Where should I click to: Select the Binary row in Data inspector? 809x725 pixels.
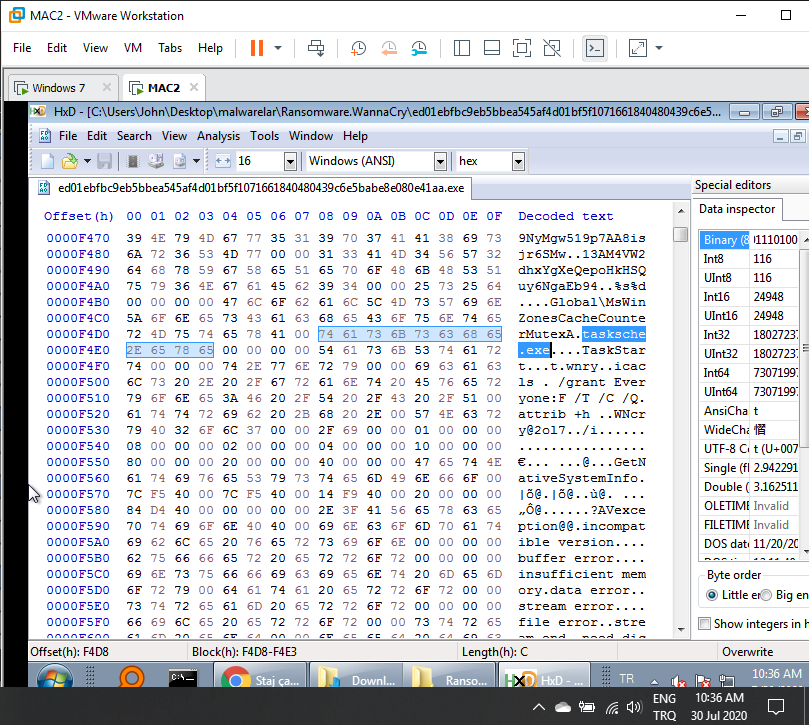pos(750,240)
